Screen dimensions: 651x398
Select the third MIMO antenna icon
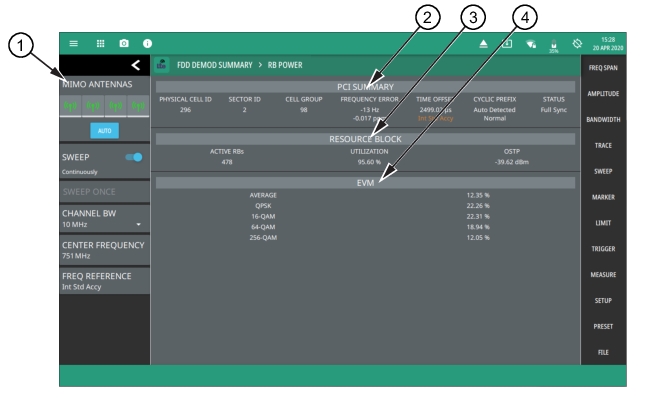(115, 106)
